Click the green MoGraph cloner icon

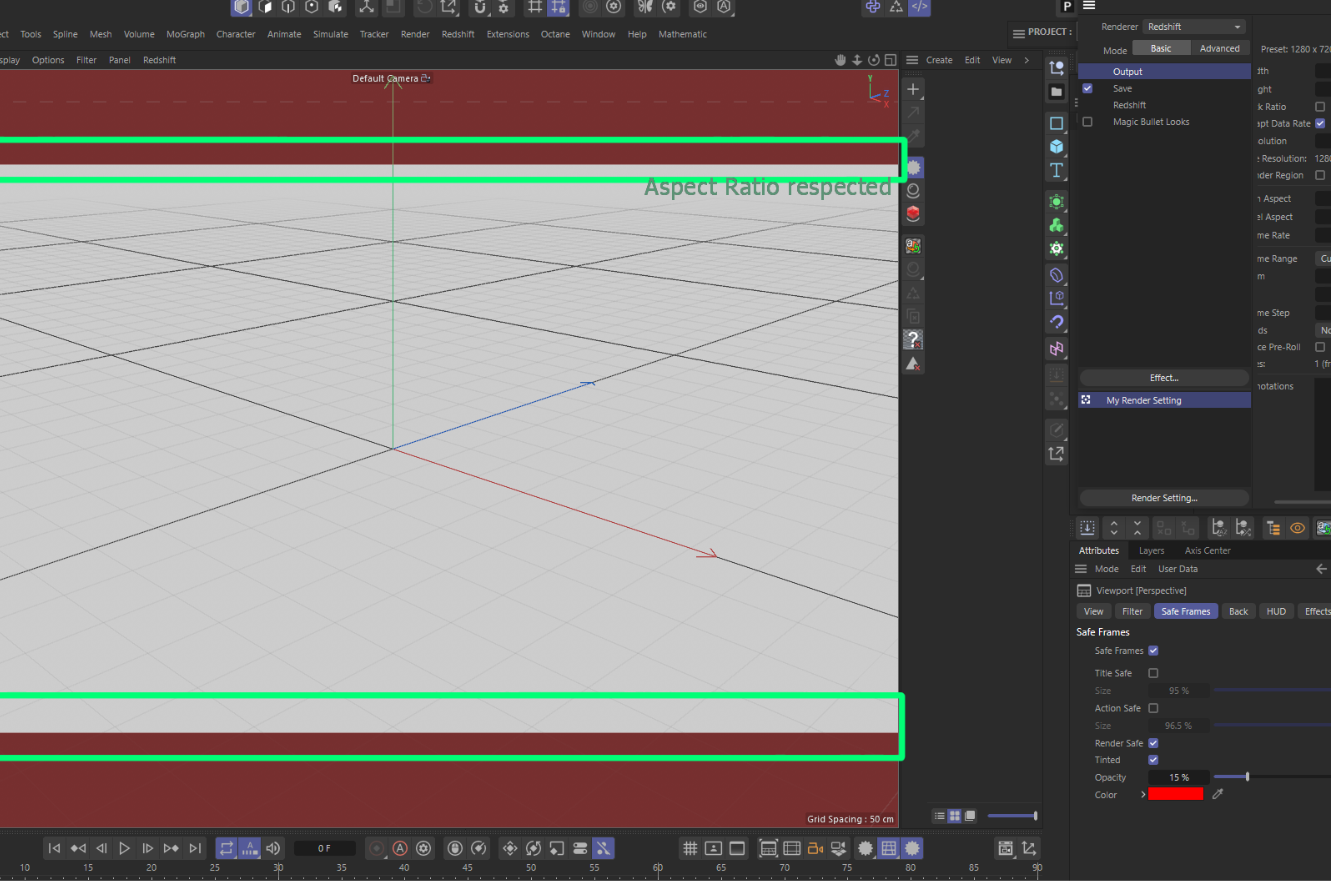click(x=1056, y=225)
